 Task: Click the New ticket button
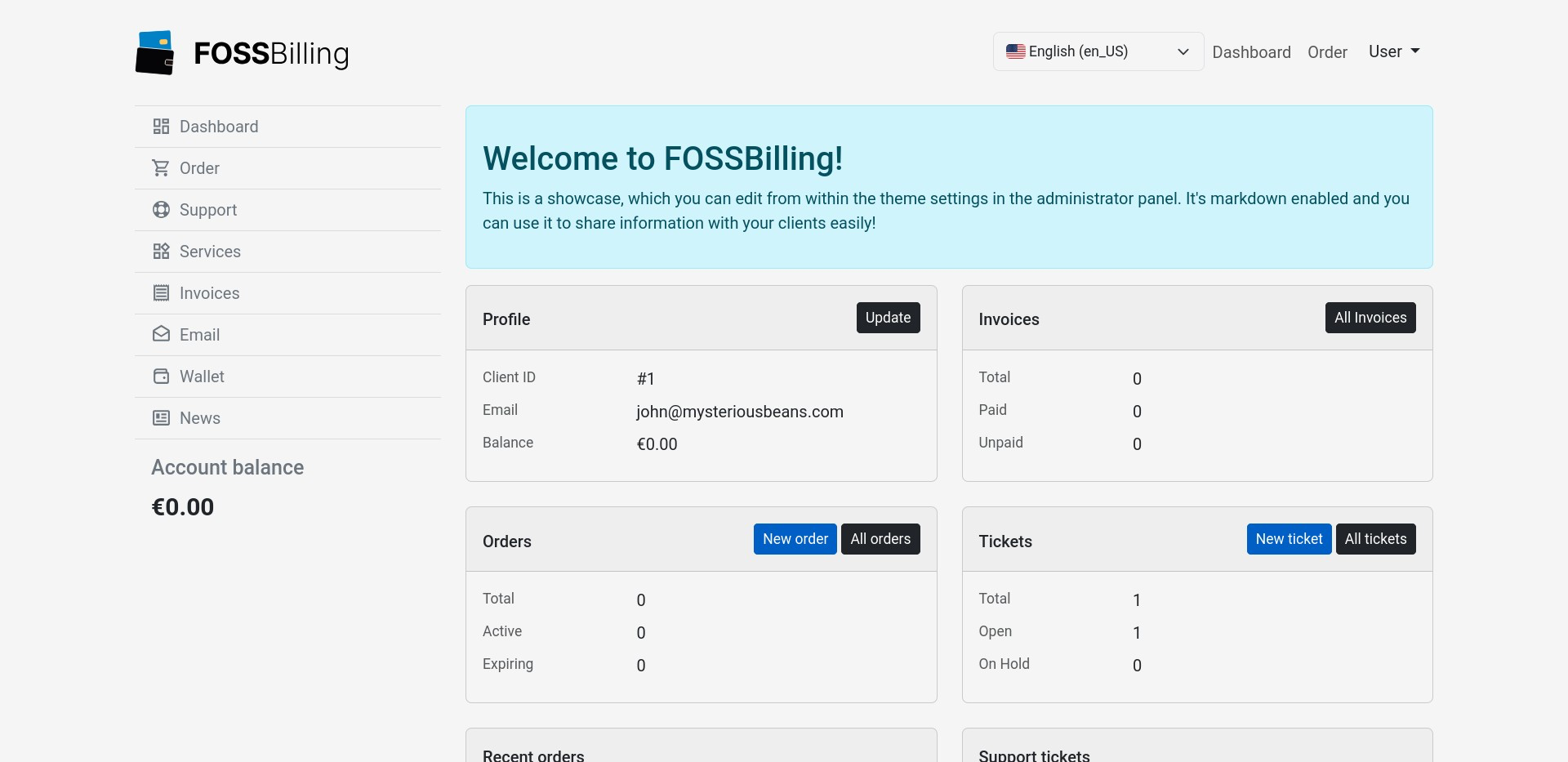click(x=1289, y=539)
